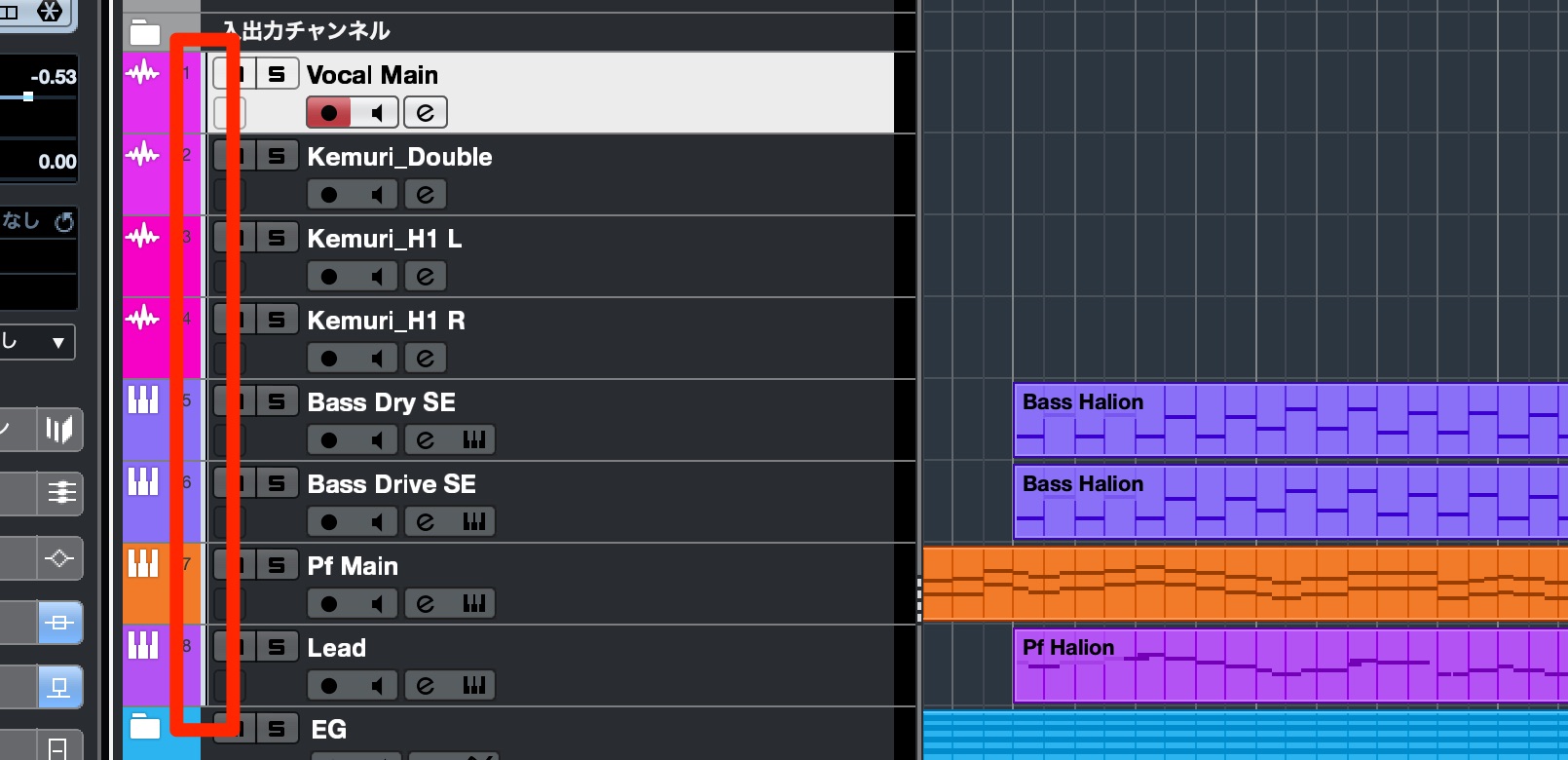Screen dimensions: 1568x760
Task: Open instrument editor for Lead track
Action: click(x=473, y=686)
